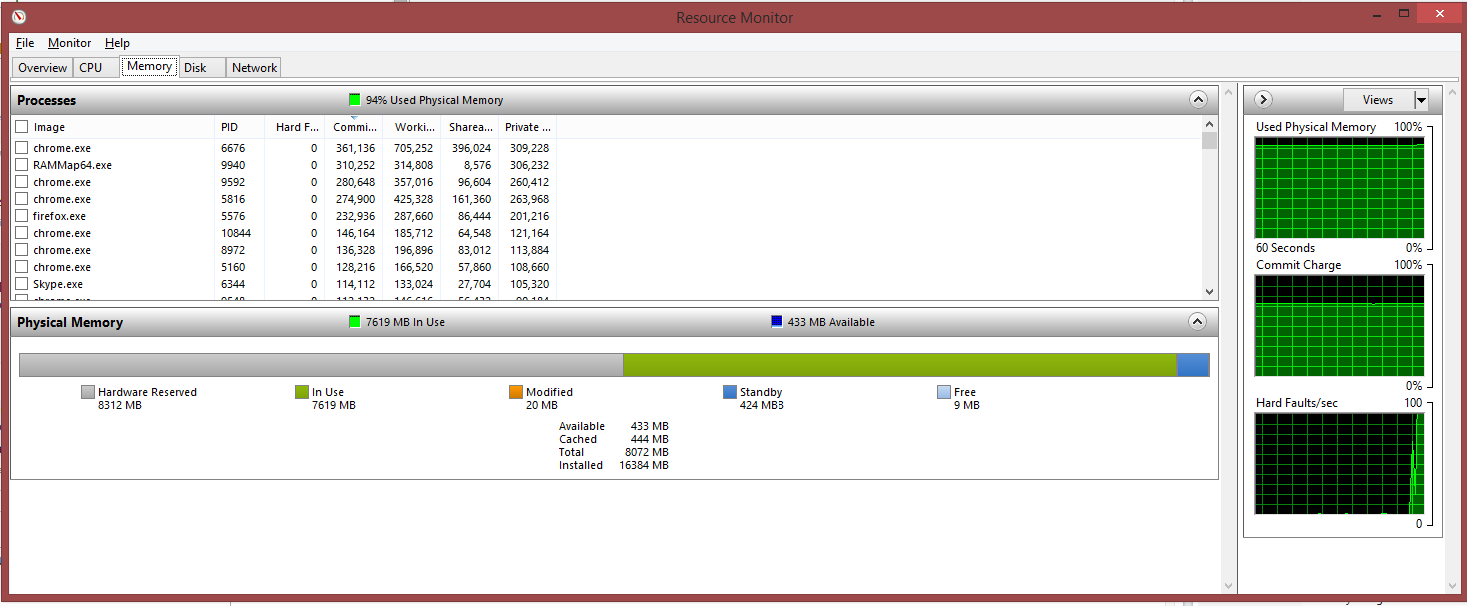Click the orange Modified legend square
The width and height of the screenshot is (1467, 606).
516,393
